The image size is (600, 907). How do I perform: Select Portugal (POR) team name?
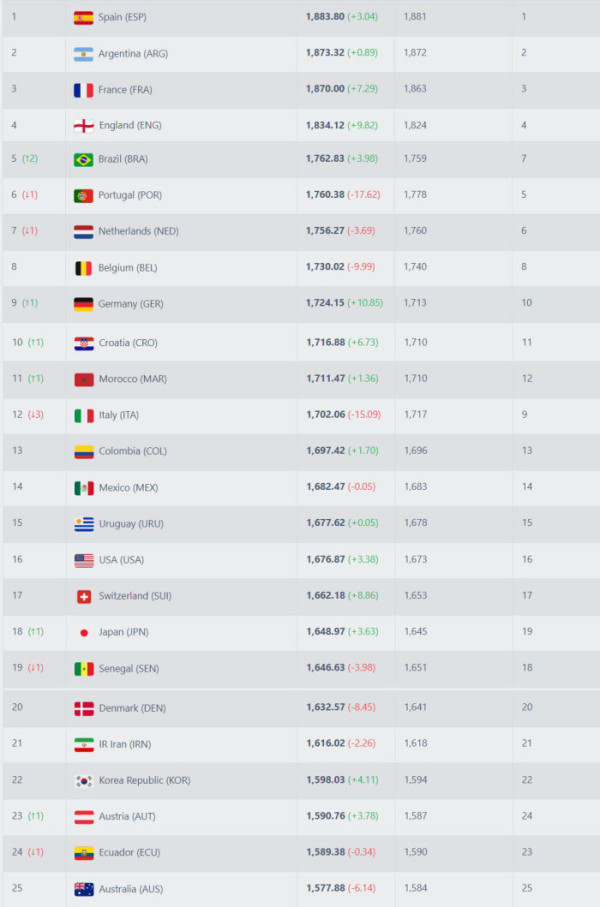point(130,195)
